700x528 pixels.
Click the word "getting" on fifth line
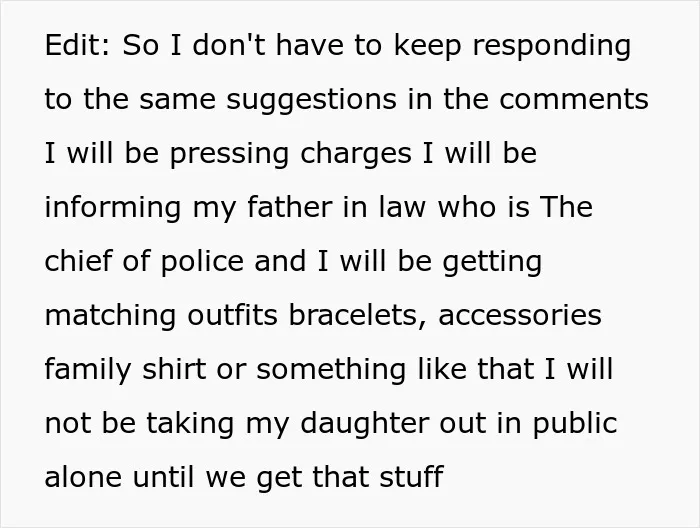(492, 262)
